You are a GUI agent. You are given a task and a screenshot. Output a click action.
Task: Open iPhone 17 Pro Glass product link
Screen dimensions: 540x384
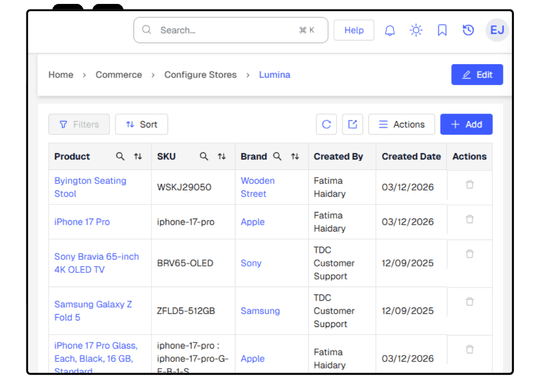96,358
